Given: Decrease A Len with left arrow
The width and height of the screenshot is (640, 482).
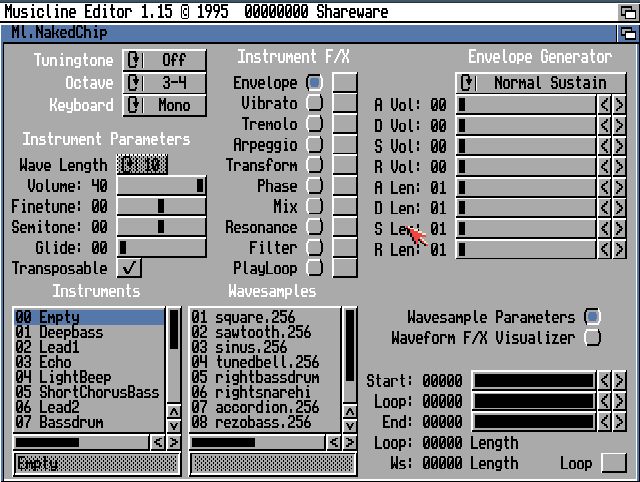Looking at the screenshot, I should pyautogui.click(x=604, y=187).
